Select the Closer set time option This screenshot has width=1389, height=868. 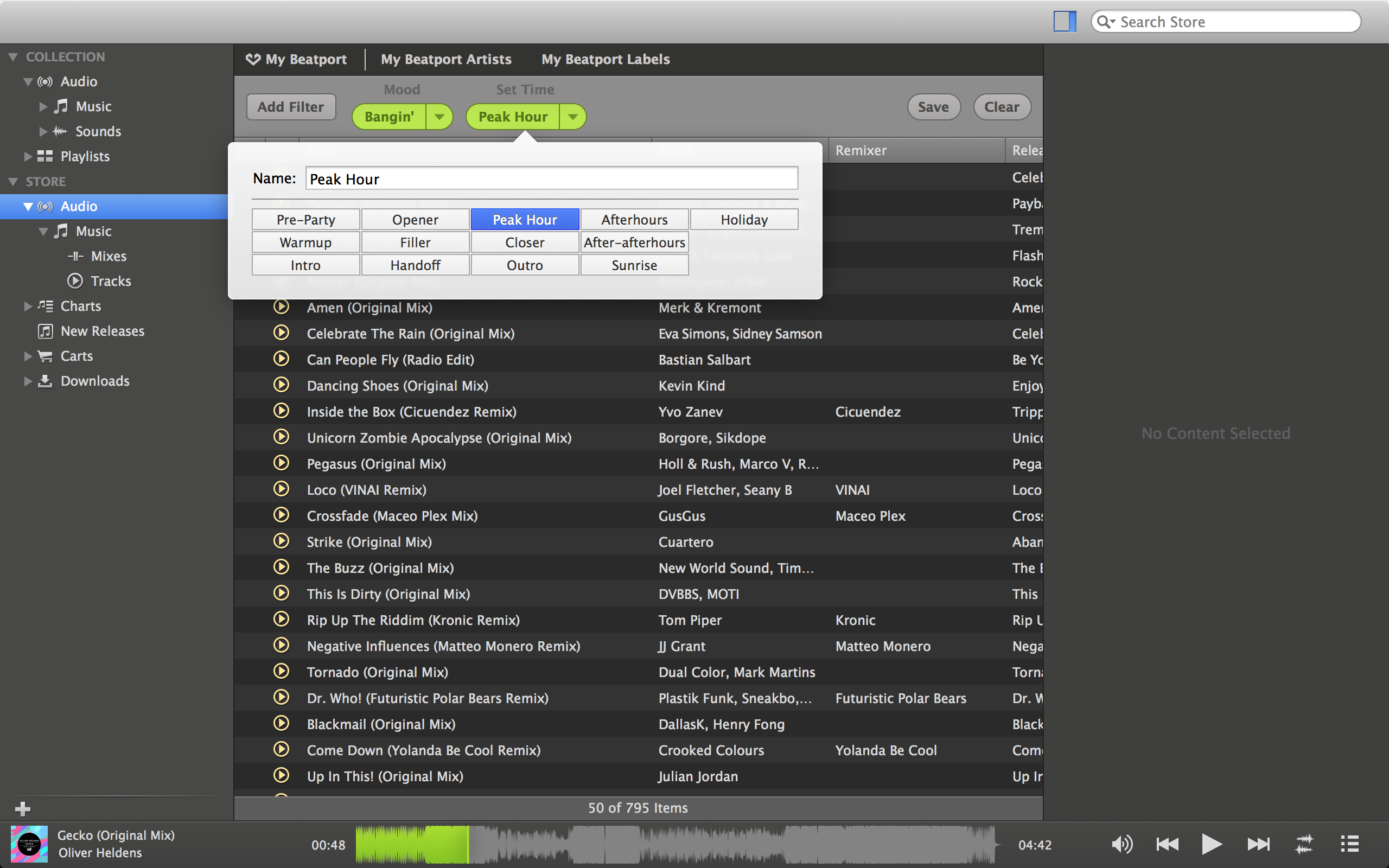(524, 242)
